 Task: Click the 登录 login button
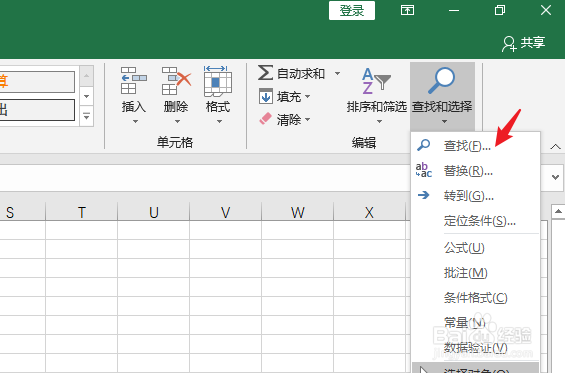click(352, 10)
